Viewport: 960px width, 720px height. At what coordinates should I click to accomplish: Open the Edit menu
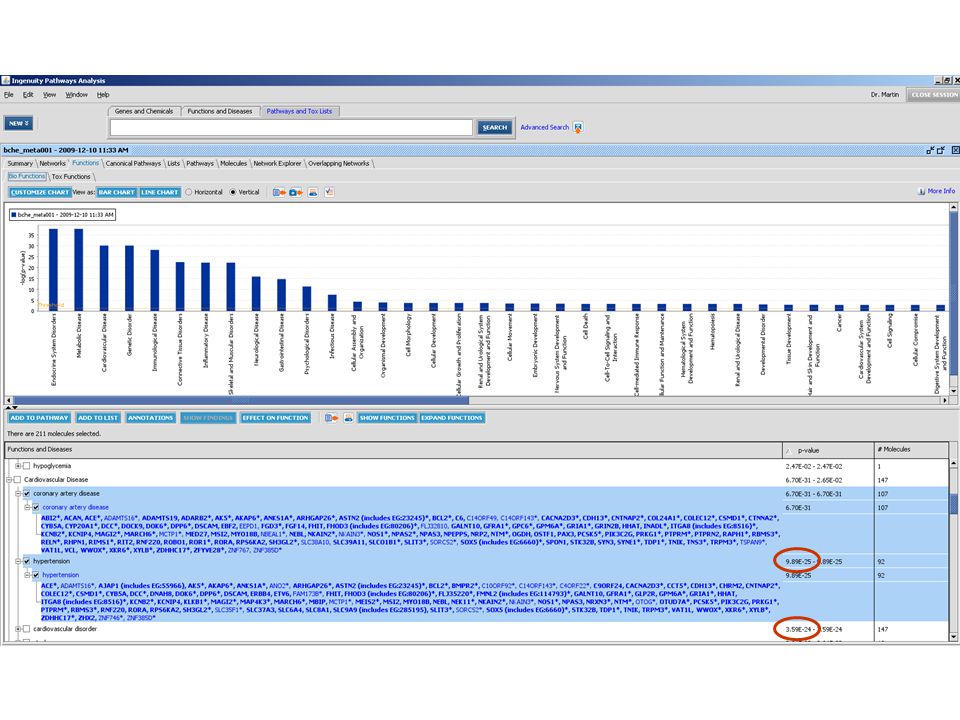click(28, 95)
